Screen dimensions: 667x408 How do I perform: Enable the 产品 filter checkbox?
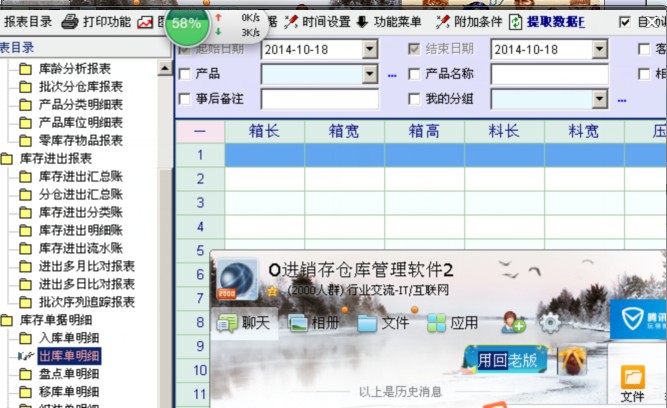tap(184, 74)
